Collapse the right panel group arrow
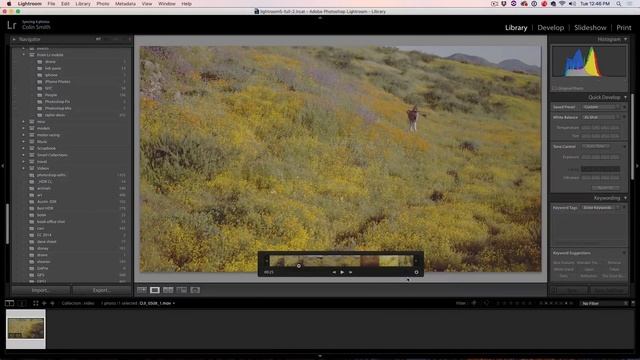This screenshot has width=640, height=360. click(x=637, y=166)
